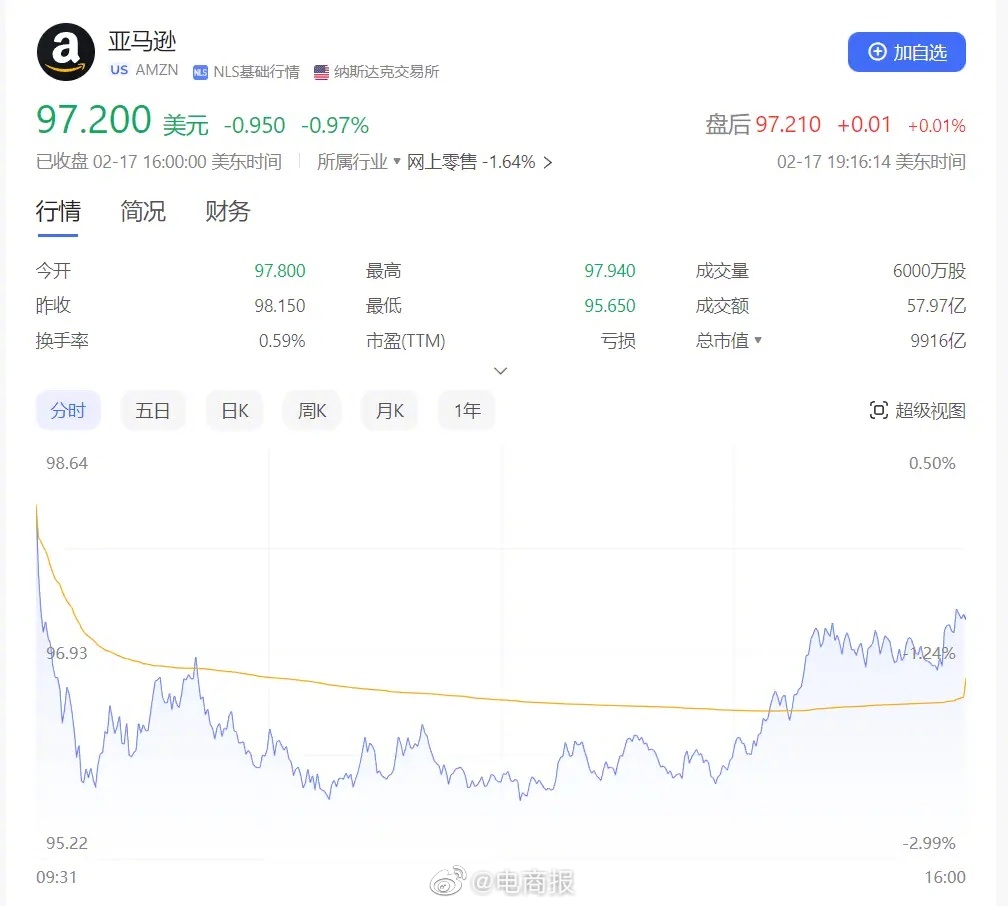This screenshot has height=906, width=1008.
Task: Click the 最低 value 95.650
Action: click(x=609, y=305)
